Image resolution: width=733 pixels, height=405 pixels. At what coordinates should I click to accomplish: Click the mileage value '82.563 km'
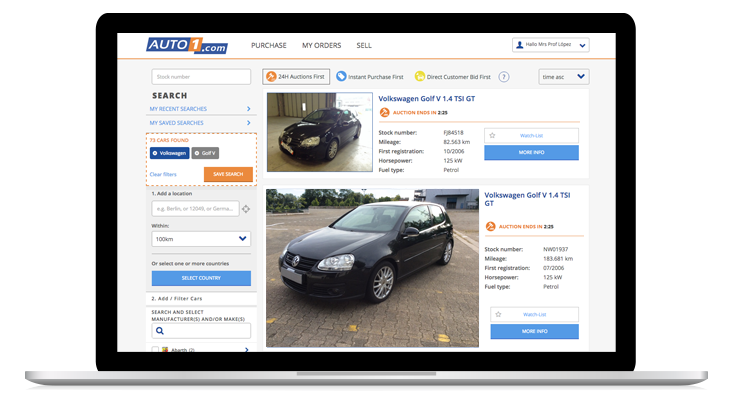457,142
